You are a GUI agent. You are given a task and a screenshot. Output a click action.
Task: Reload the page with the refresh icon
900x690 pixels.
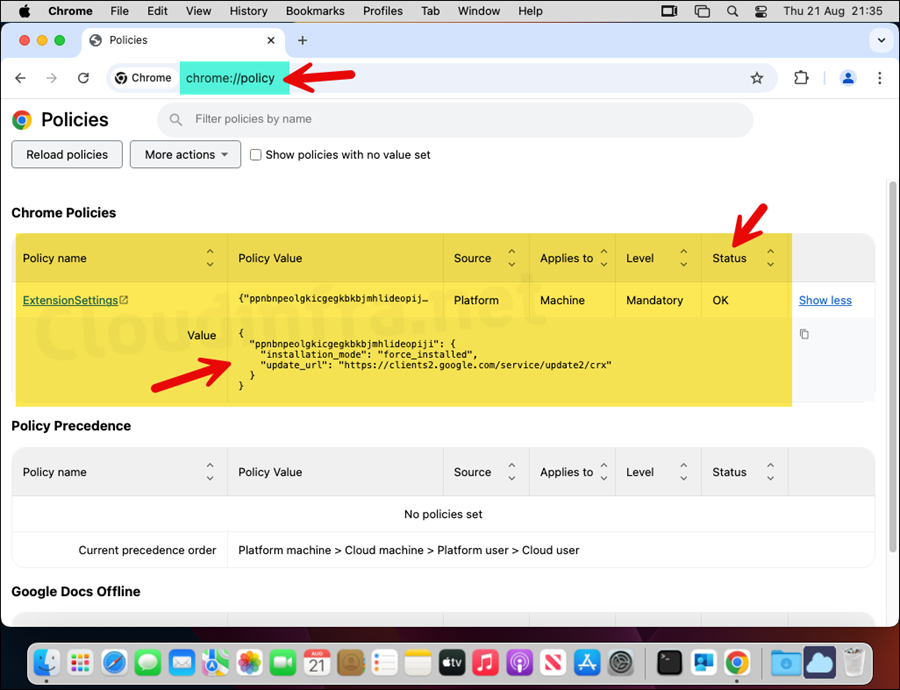(x=83, y=78)
